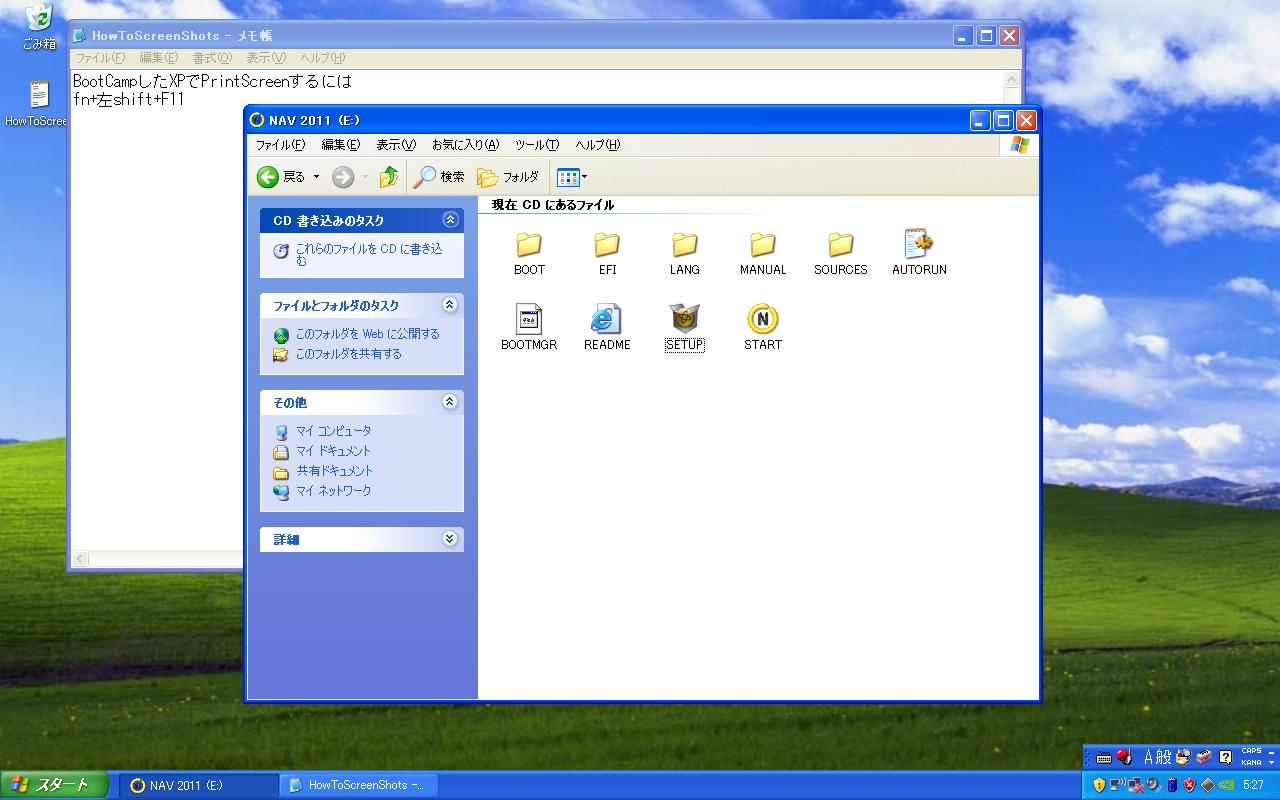Collapse the その他 panel
The width and height of the screenshot is (1280, 800).
click(450, 401)
